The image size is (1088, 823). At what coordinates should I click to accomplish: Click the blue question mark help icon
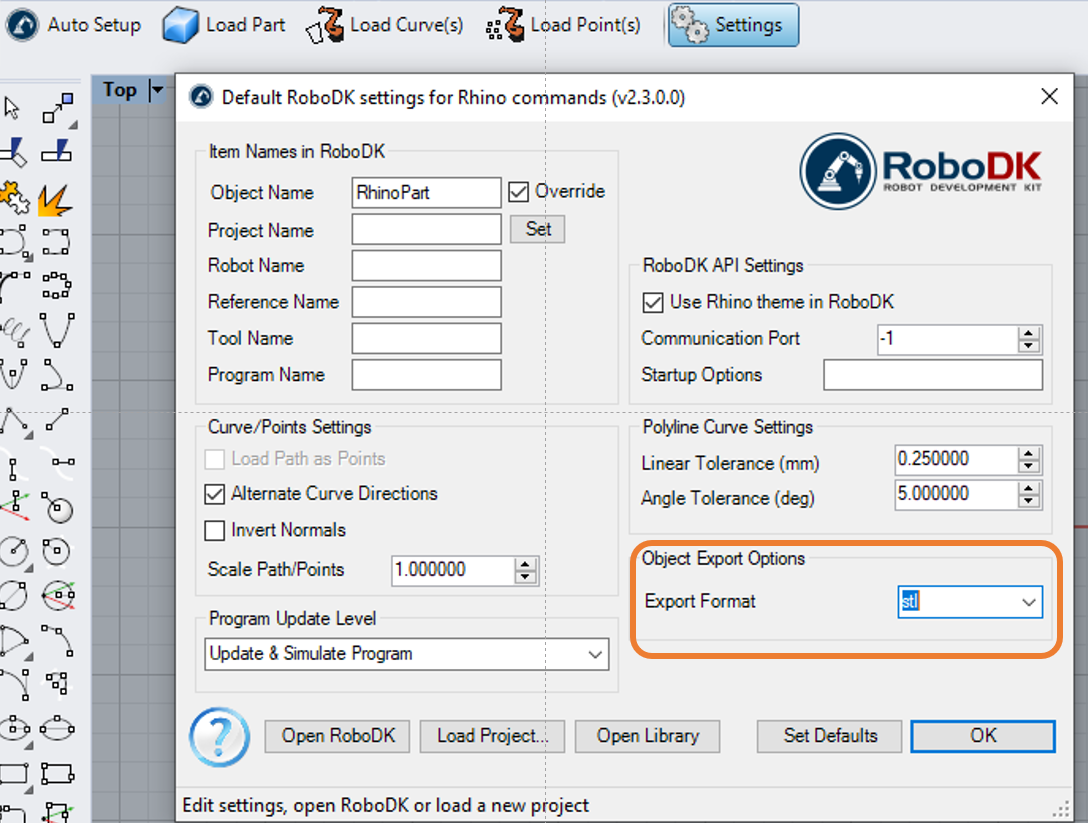tap(219, 737)
